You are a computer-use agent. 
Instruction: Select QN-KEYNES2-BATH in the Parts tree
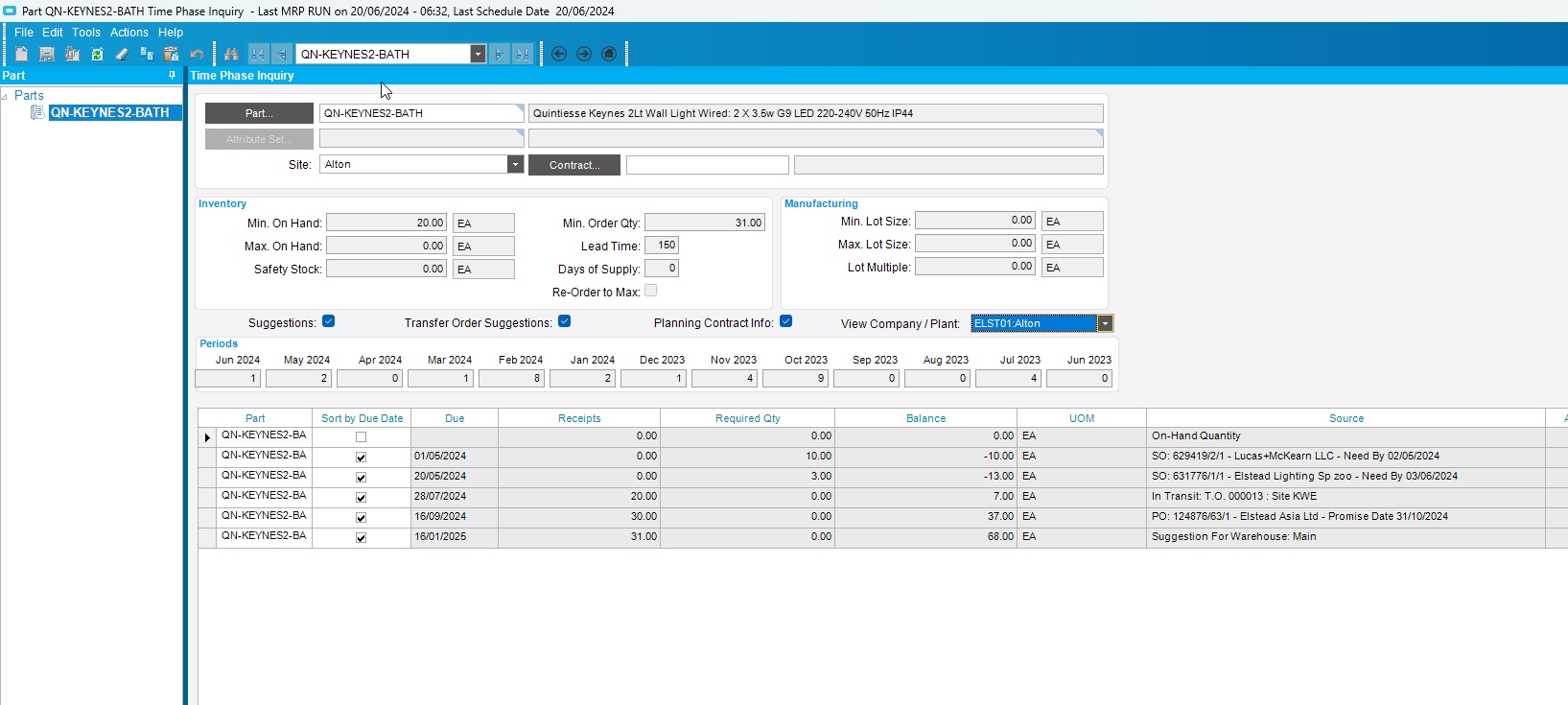pyautogui.click(x=110, y=112)
